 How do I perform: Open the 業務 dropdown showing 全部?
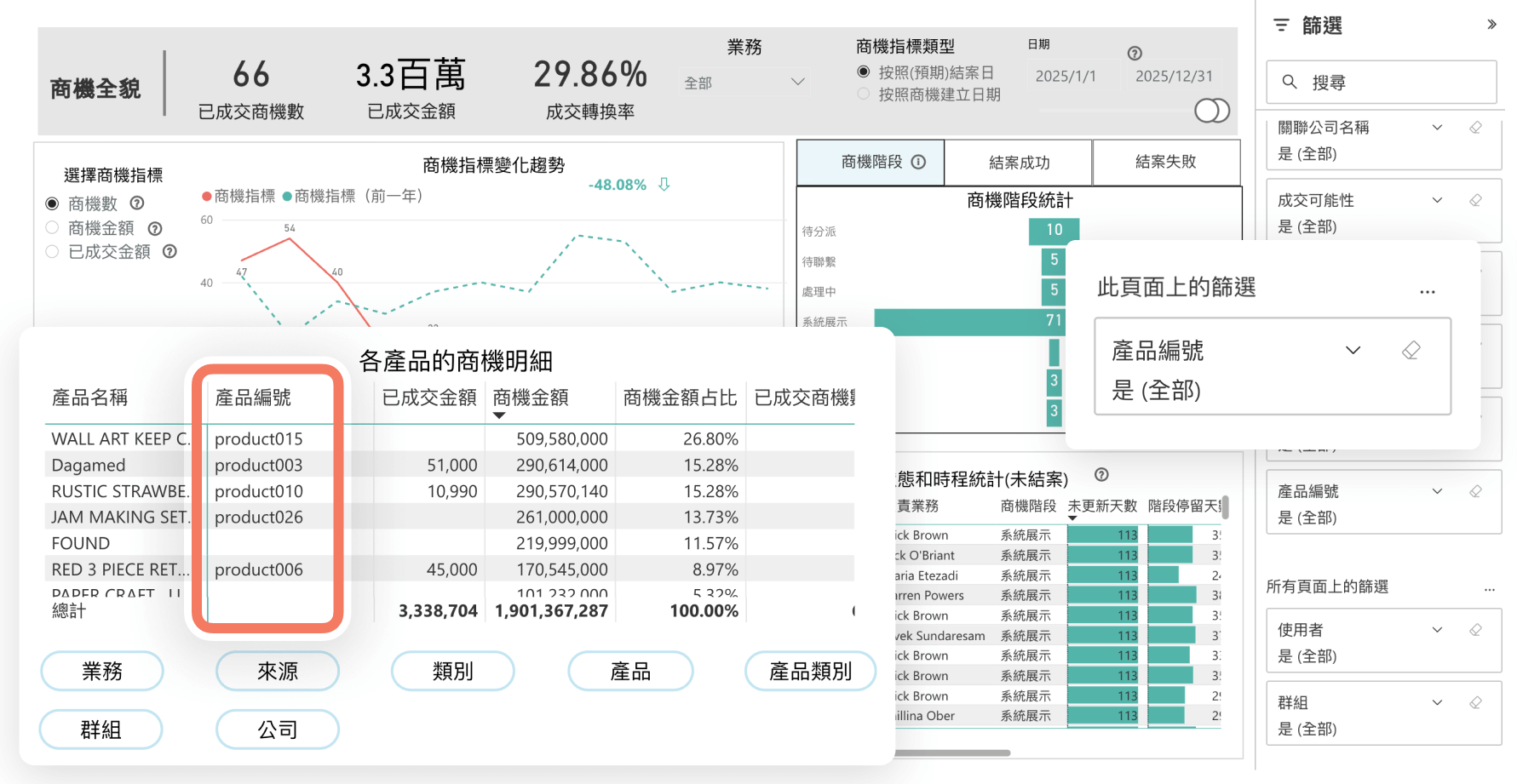[744, 83]
